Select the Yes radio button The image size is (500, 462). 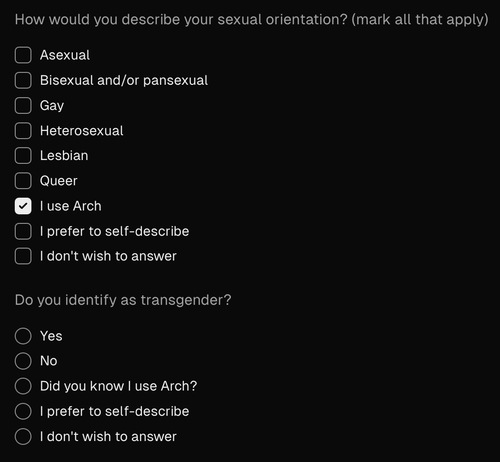[23, 336]
